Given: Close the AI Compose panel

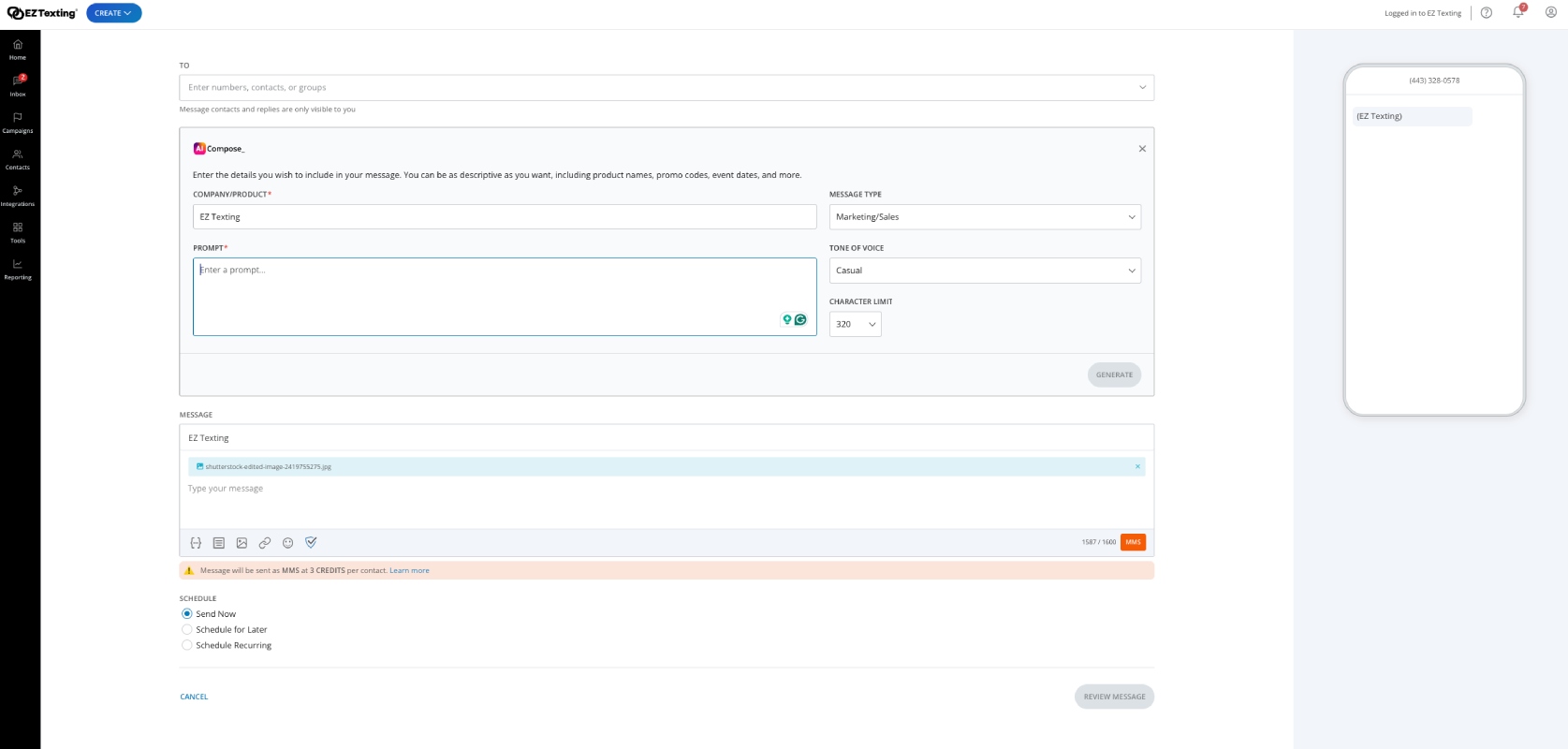Looking at the screenshot, I should tap(1142, 149).
